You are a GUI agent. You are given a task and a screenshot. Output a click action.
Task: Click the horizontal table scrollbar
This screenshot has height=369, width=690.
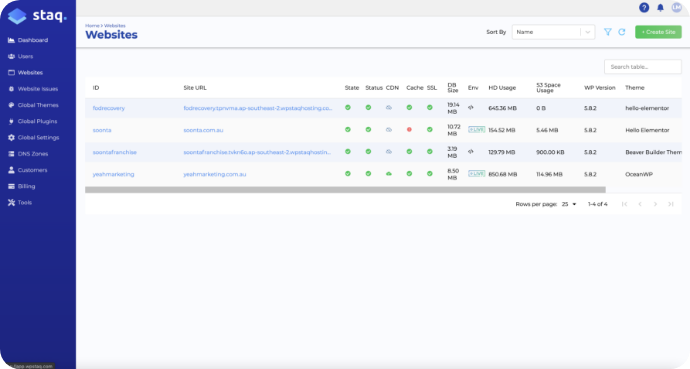(345, 190)
